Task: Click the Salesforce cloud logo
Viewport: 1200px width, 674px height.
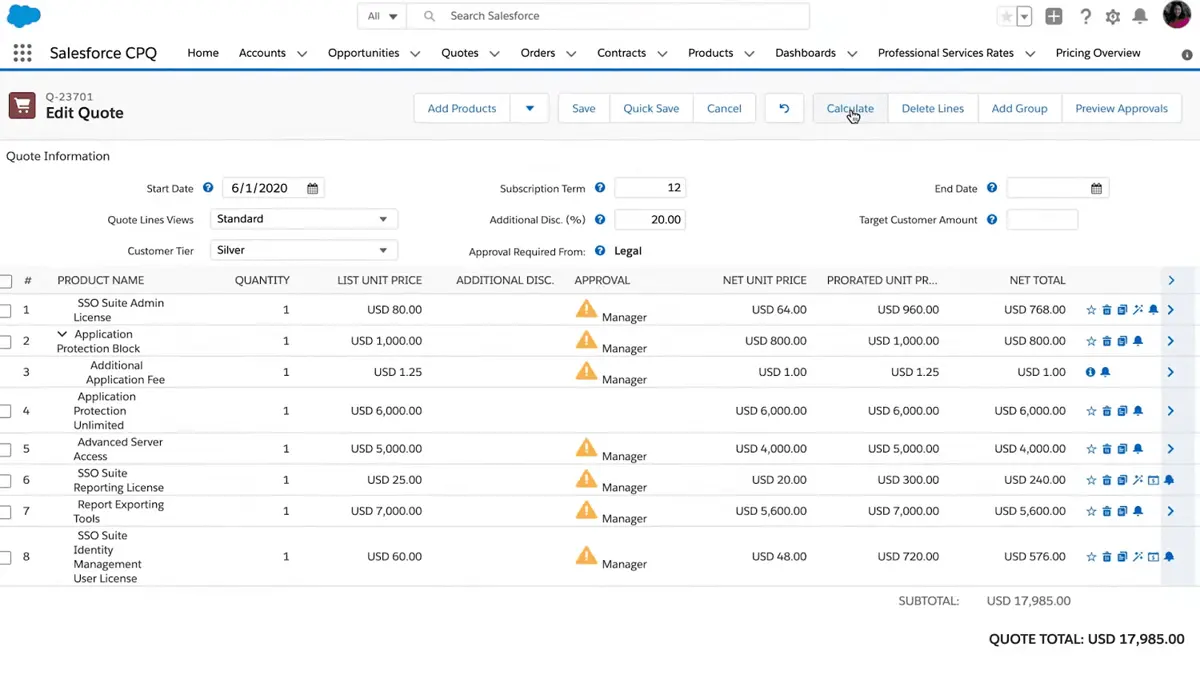Action: coord(24,16)
